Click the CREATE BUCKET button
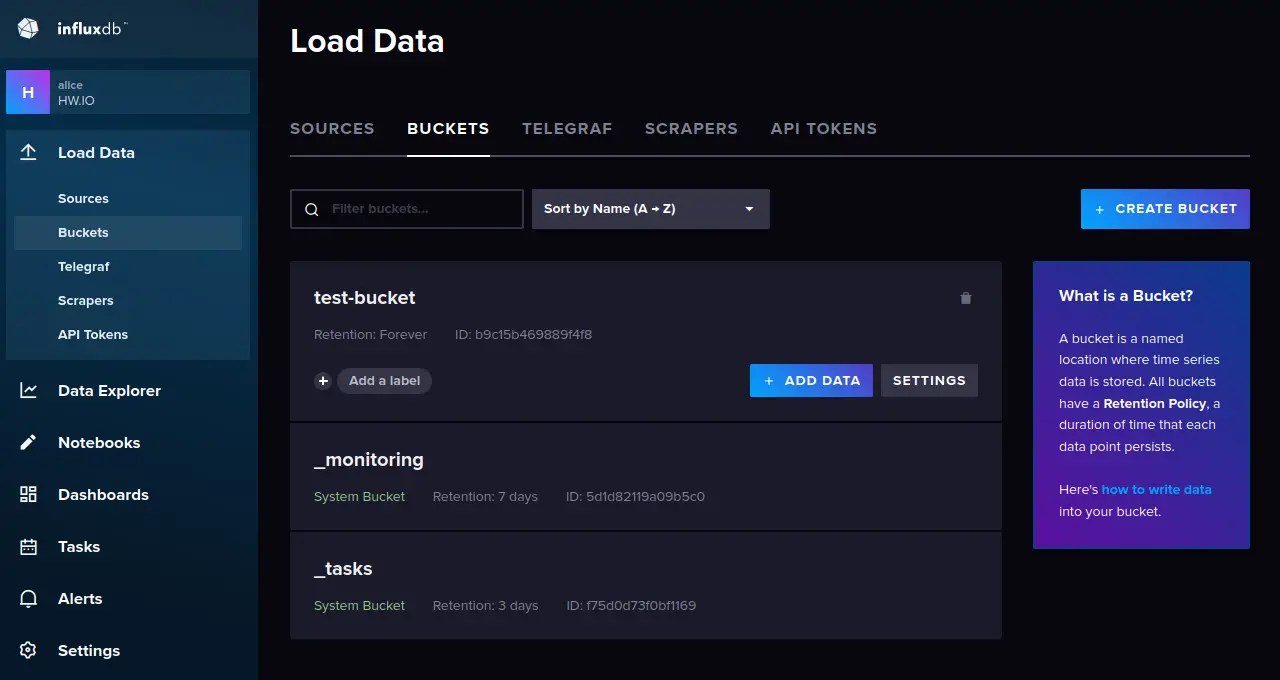1280x680 pixels. click(x=1164, y=208)
